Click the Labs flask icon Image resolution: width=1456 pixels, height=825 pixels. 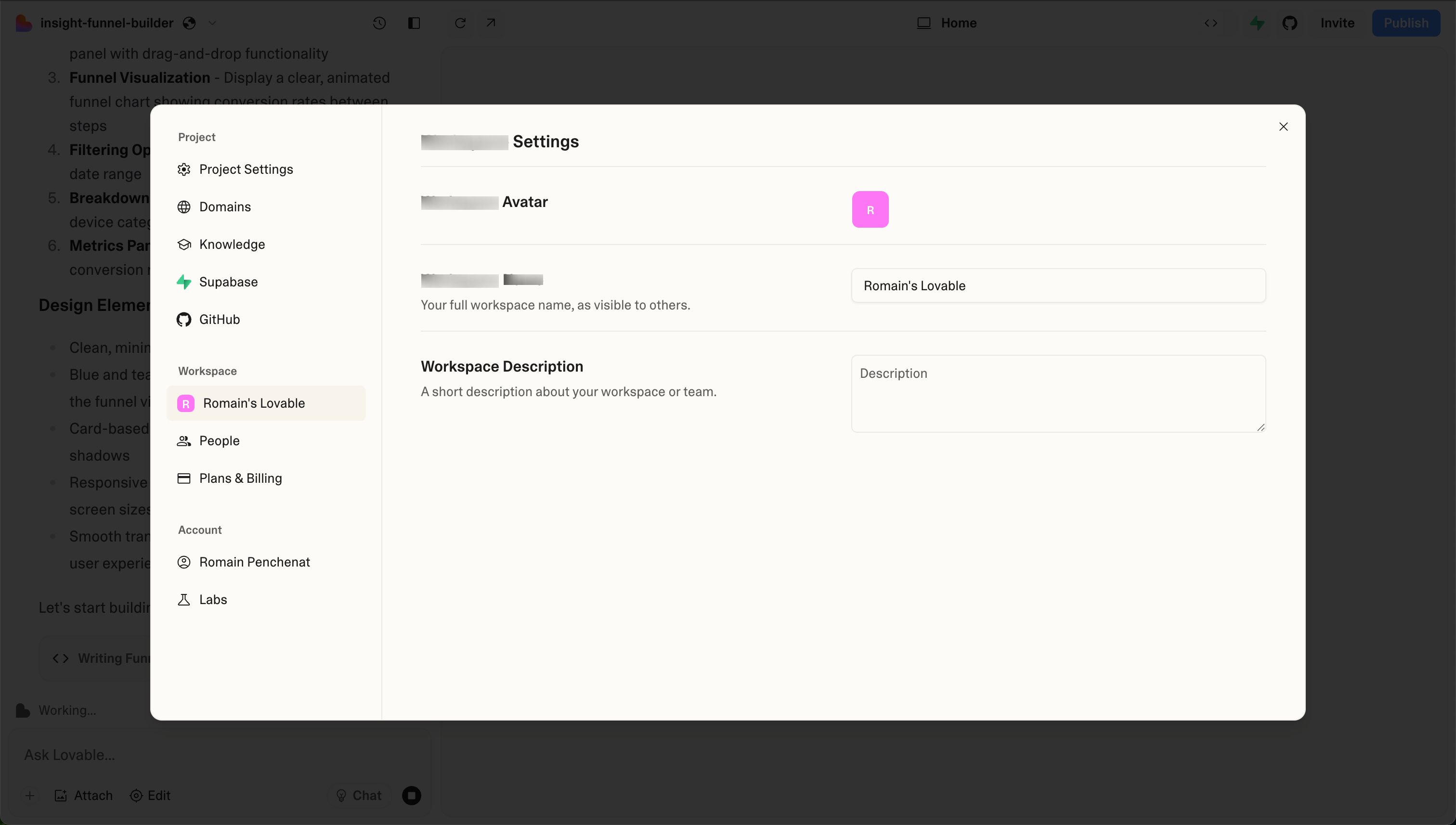(x=183, y=599)
